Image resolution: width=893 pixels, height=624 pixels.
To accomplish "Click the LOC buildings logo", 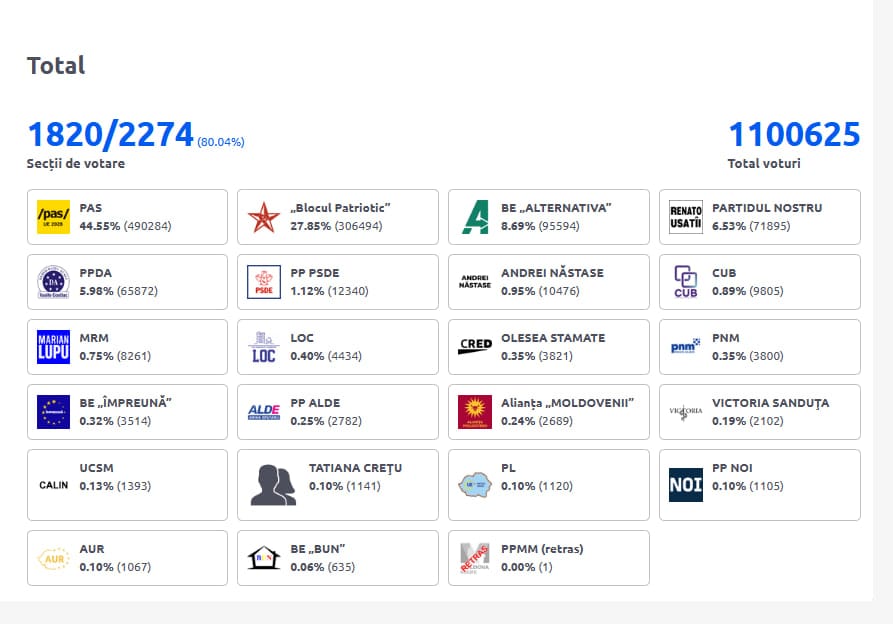I will 264,347.
